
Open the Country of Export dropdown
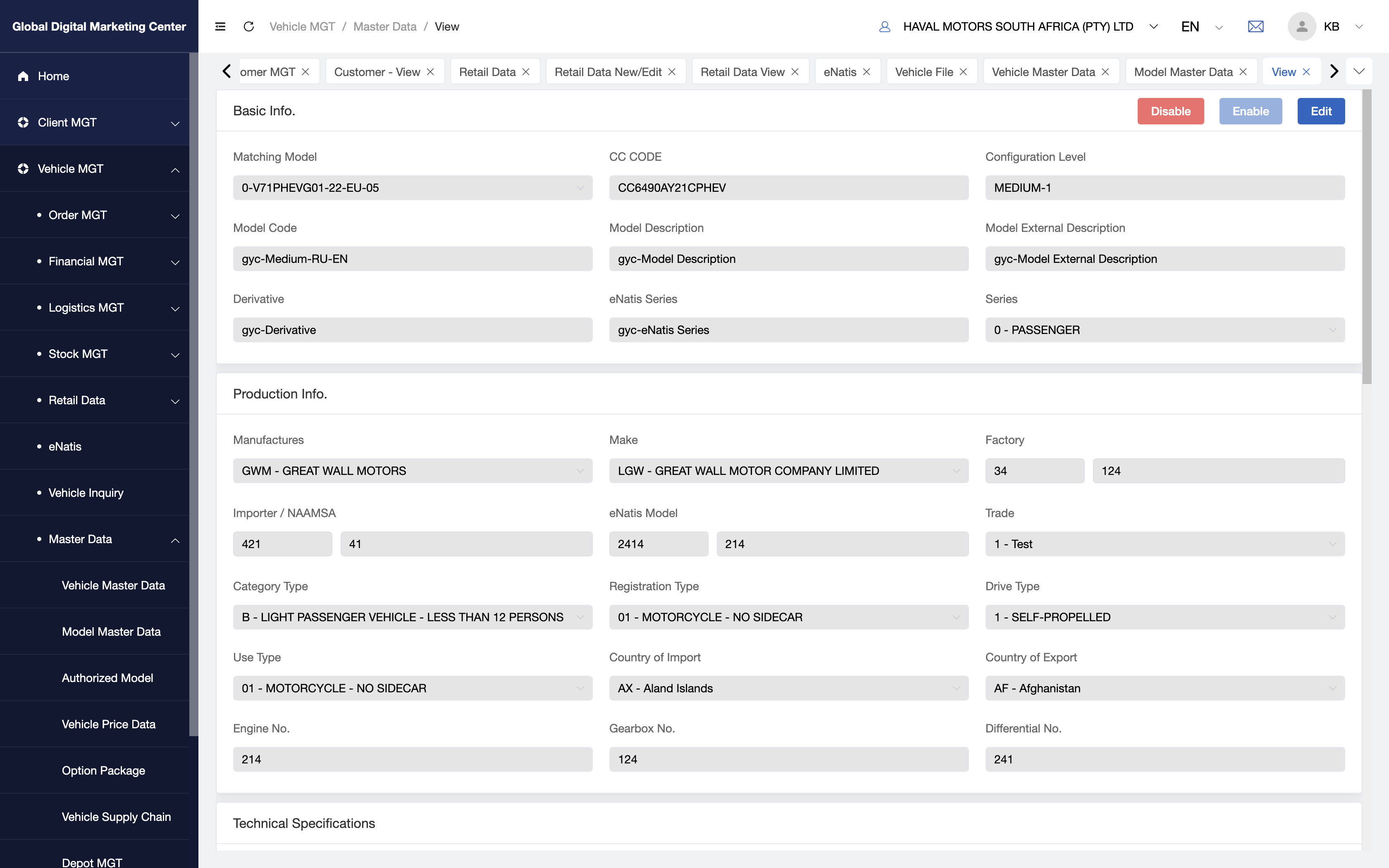(x=1165, y=688)
